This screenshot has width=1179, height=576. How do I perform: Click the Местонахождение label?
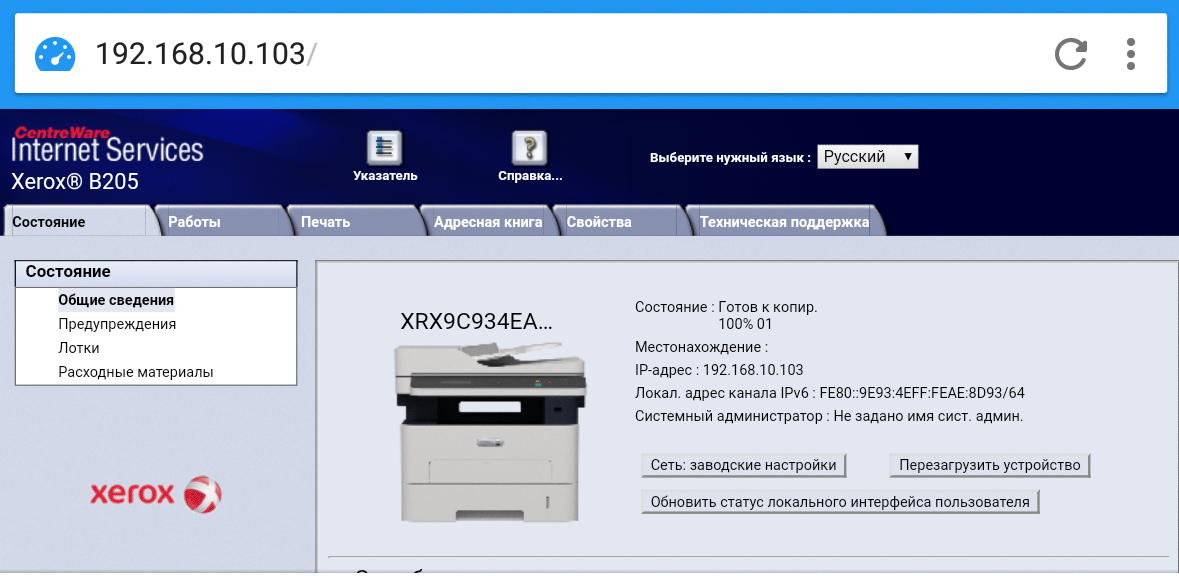(701, 347)
